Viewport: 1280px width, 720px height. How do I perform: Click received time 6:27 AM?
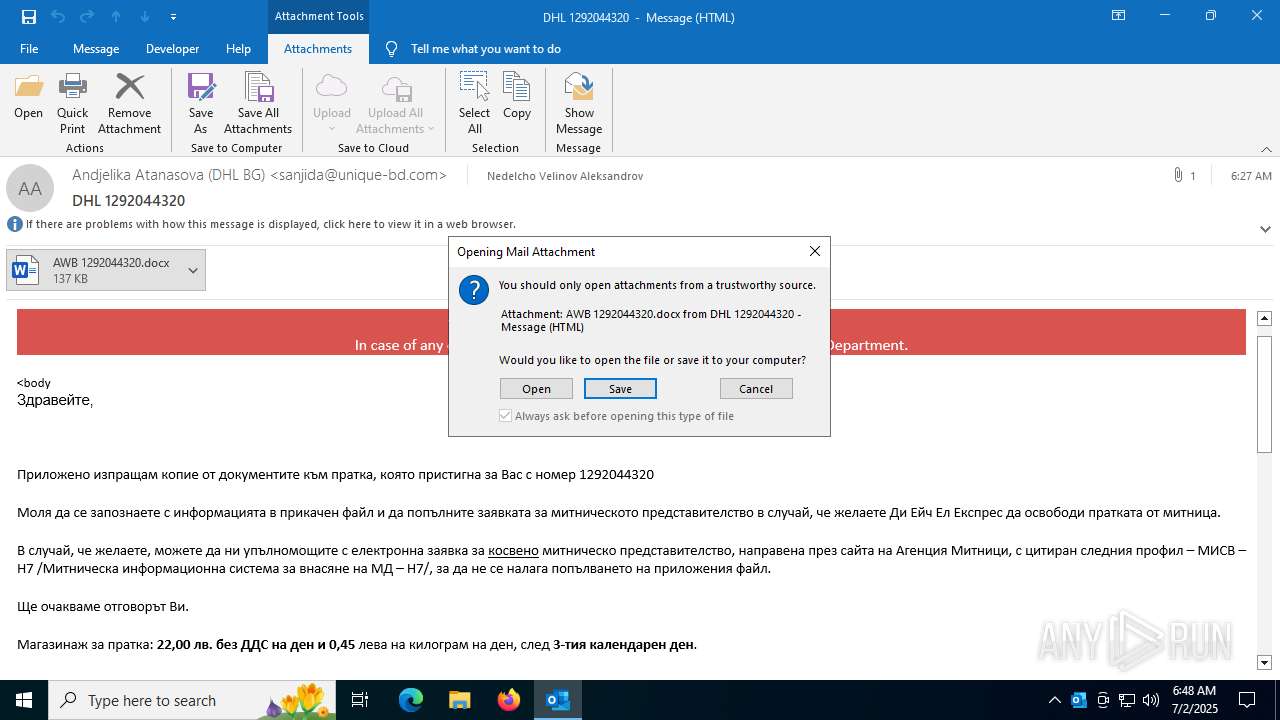pyautogui.click(x=1251, y=176)
